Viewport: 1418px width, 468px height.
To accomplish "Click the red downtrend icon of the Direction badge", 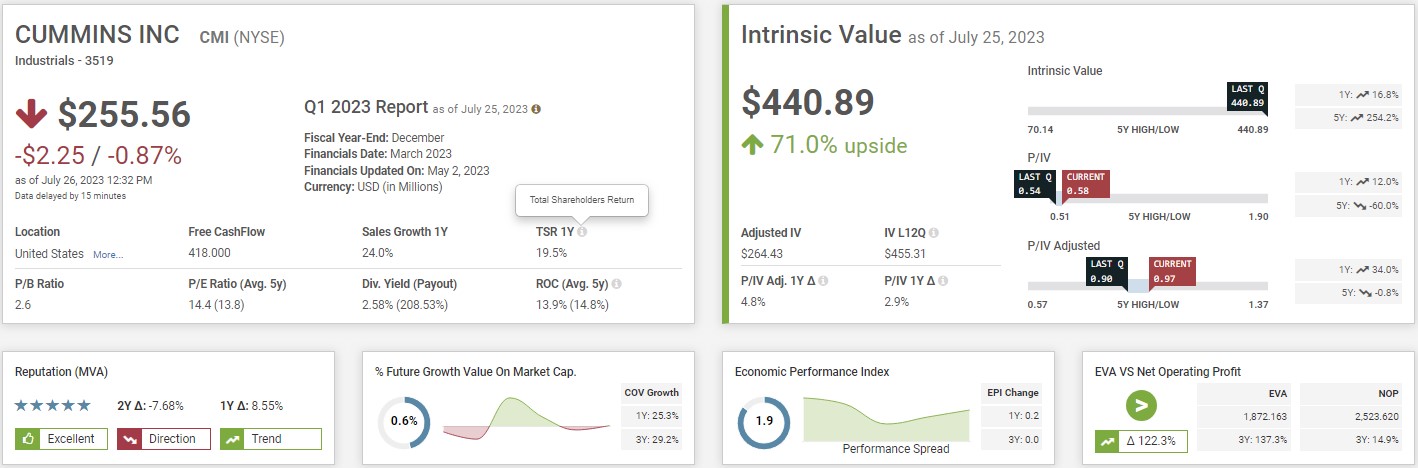I will coord(129,438).
